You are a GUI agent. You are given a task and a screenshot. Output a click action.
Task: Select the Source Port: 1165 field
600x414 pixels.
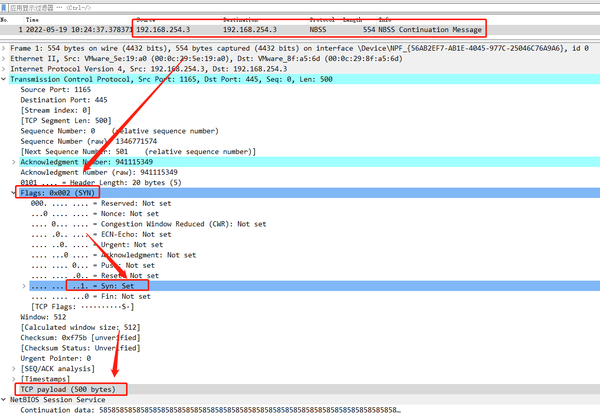(x=55, y=90)
